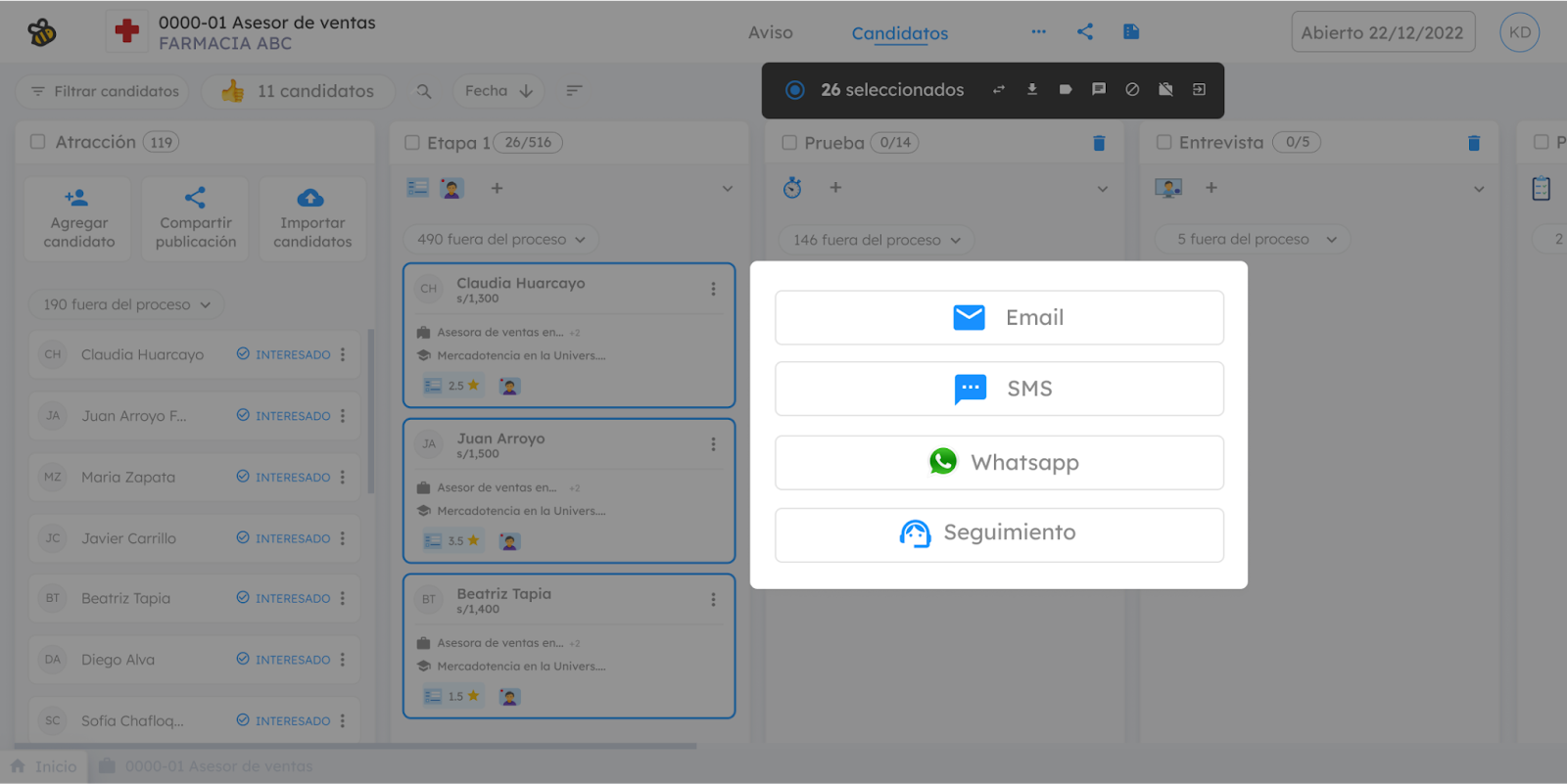Expand the Etapa 1 column chevron
The height and width of the screenshot is (784, 1567).
click(728, 189)
